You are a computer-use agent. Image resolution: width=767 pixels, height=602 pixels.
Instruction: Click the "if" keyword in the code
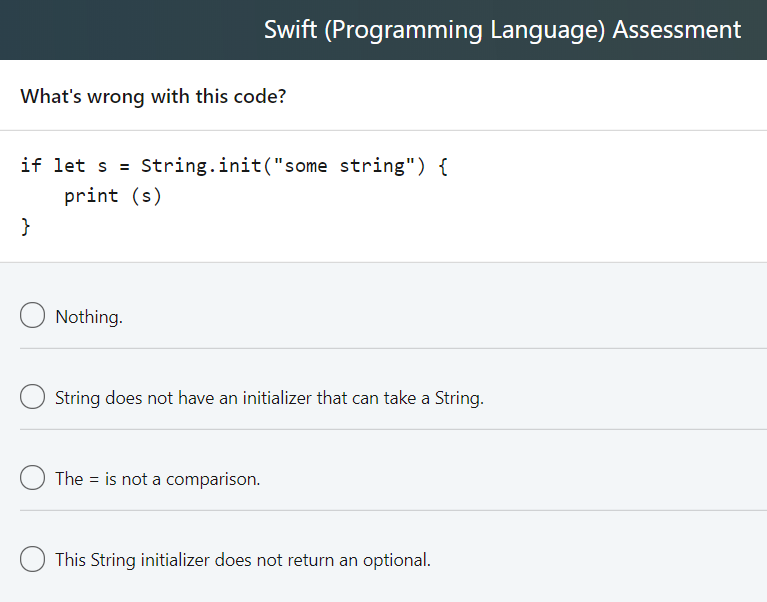click(31, 166)
